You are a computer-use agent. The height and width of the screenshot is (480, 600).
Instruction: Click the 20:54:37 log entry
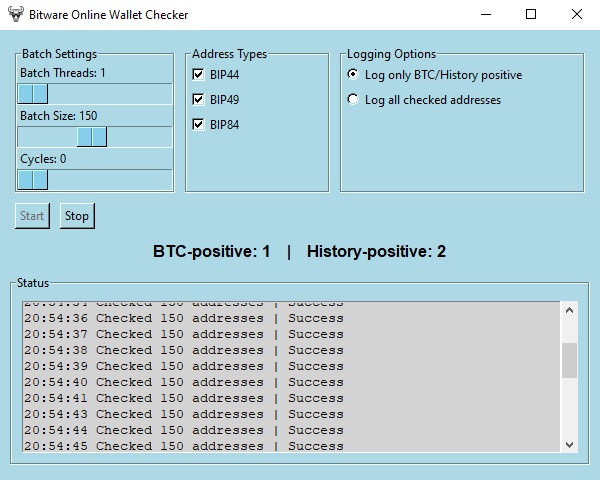click(184, 334)
